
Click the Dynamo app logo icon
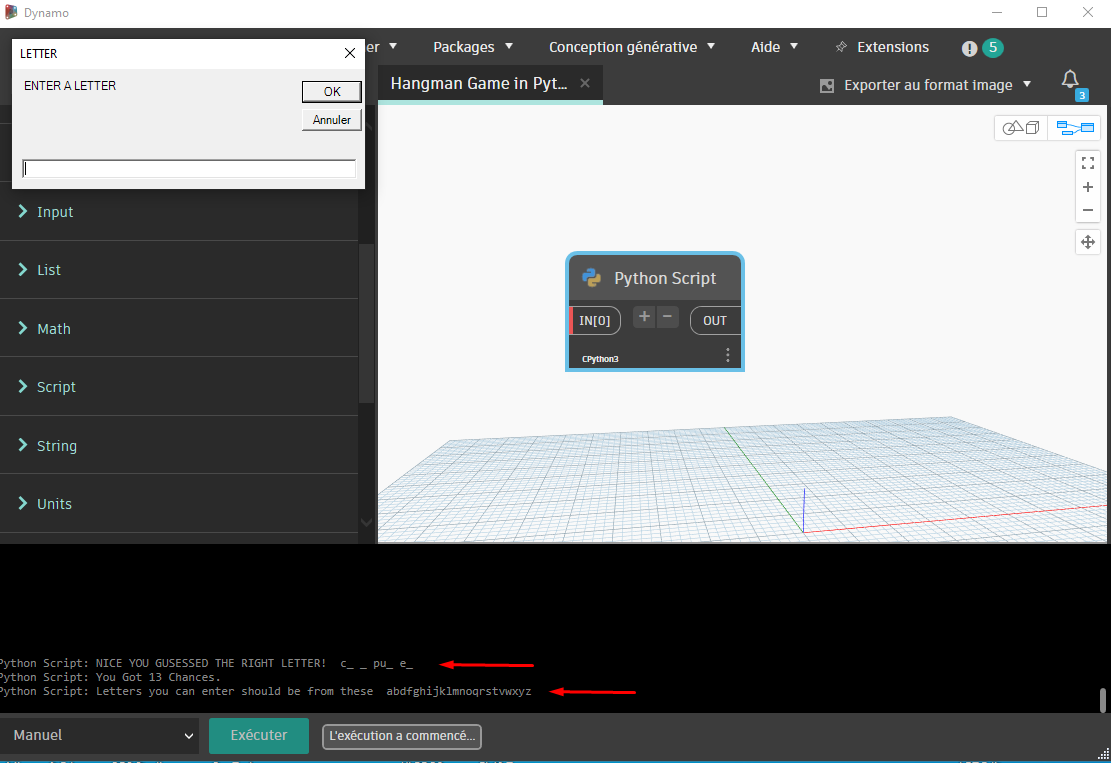(11, 13)
